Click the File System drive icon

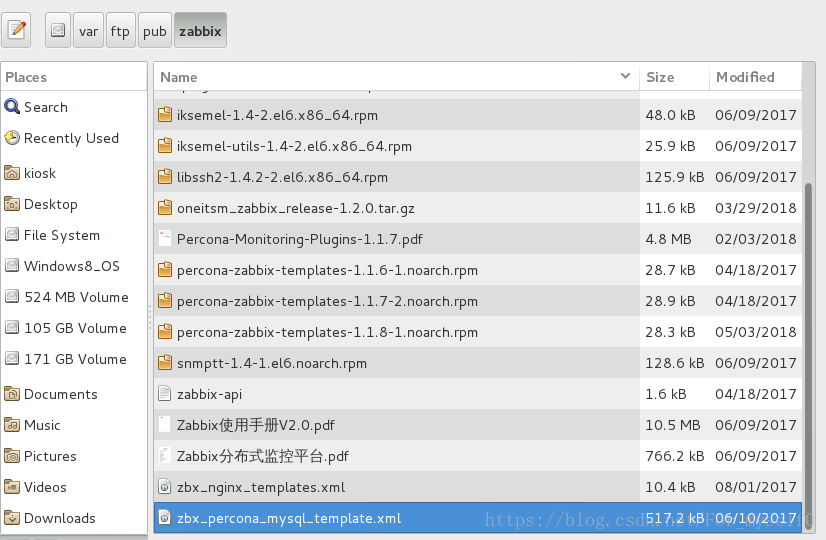pyautogui.click(x=12, y=235)
